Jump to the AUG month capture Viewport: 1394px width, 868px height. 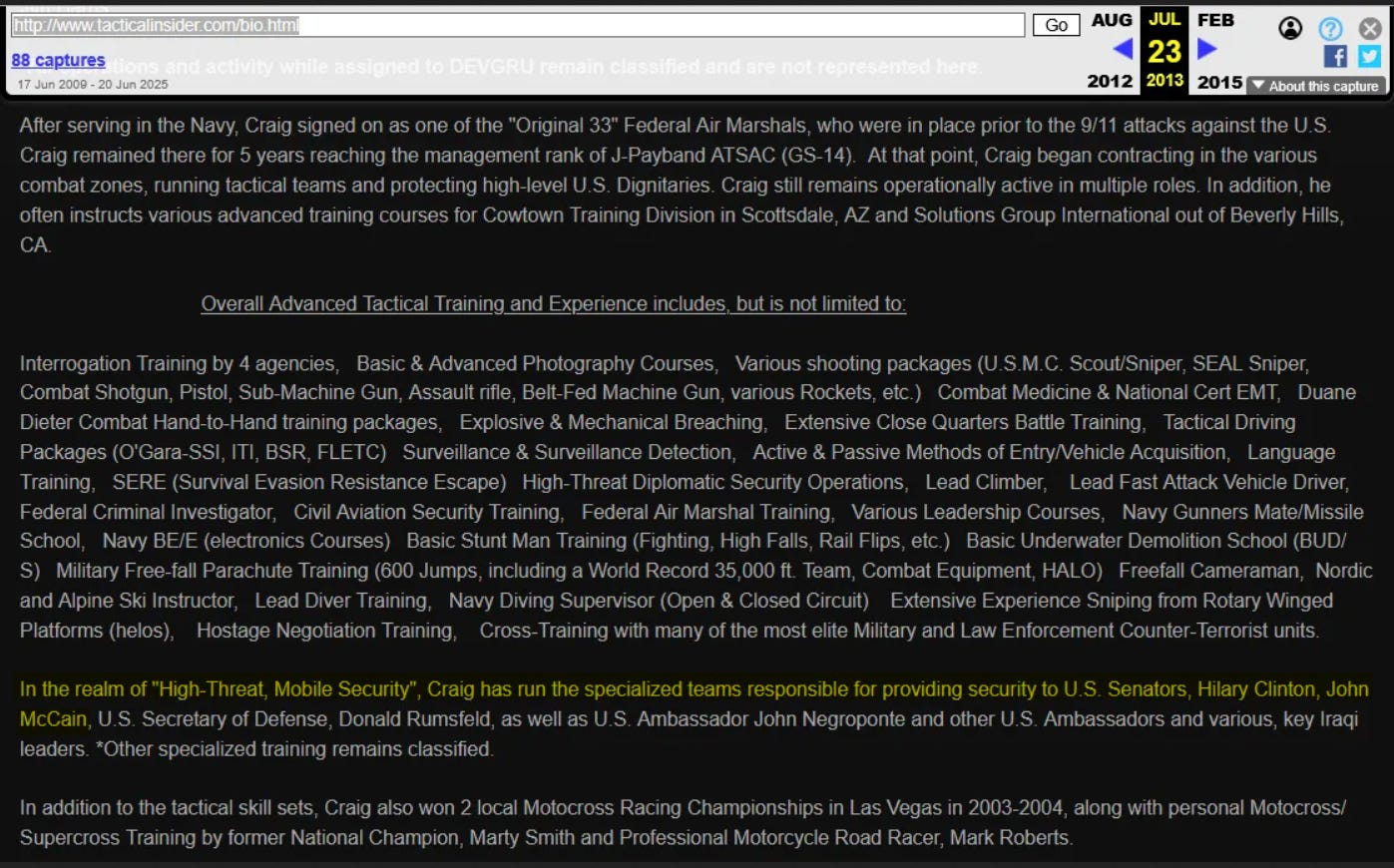tap(1112, 20)
